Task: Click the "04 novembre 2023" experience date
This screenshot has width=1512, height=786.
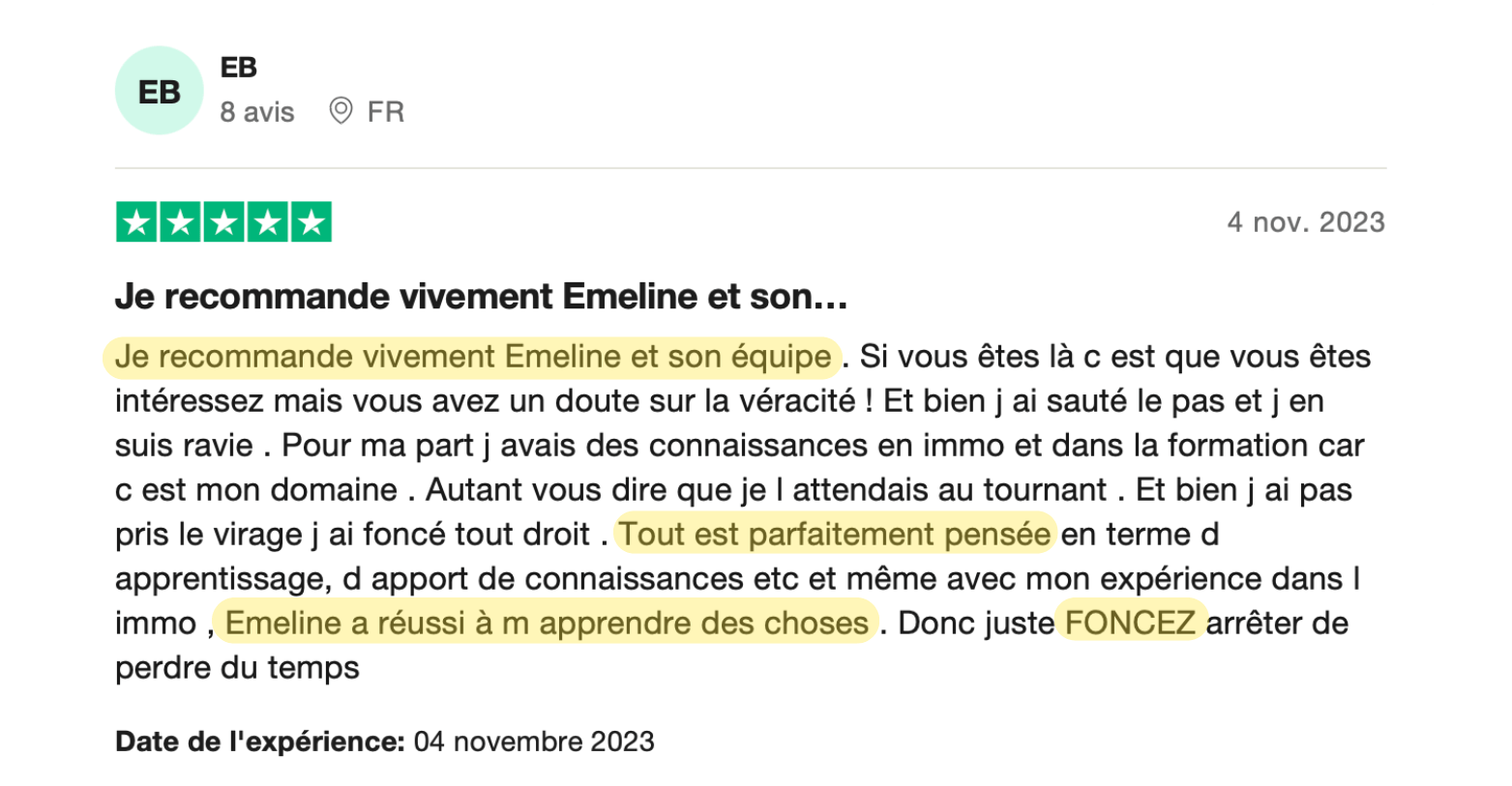Action: point(534,742)
